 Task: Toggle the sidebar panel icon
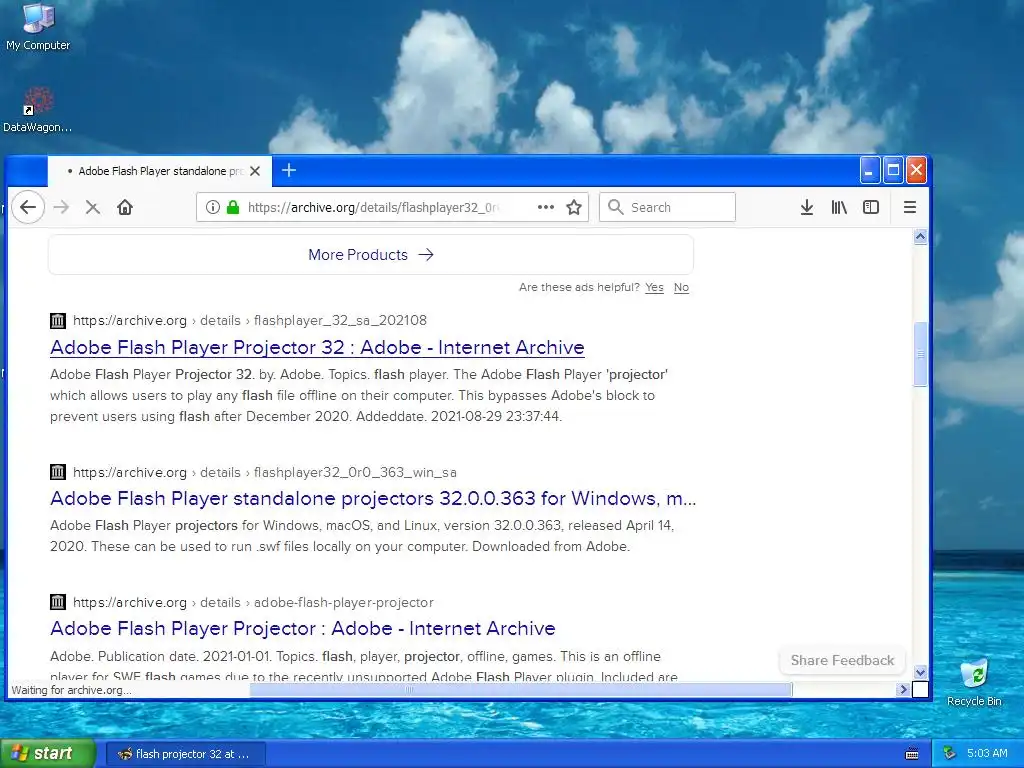[871, 208]
